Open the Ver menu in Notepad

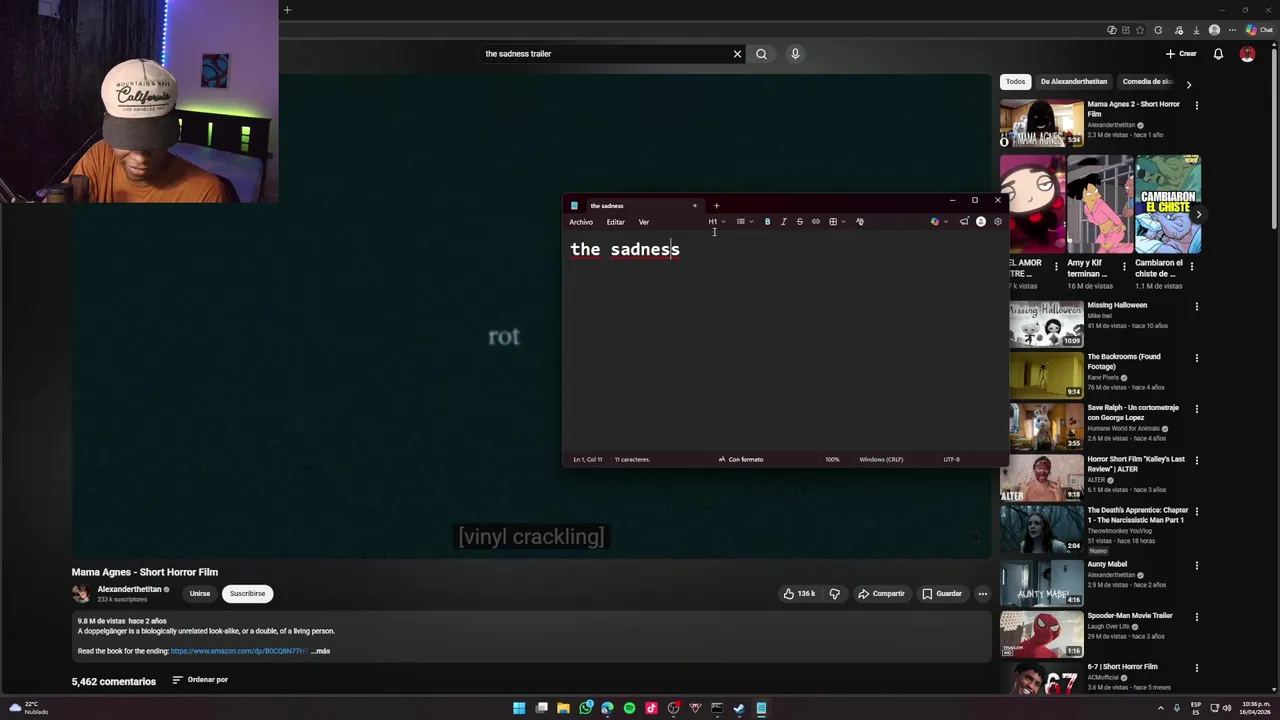pos(644,222)
